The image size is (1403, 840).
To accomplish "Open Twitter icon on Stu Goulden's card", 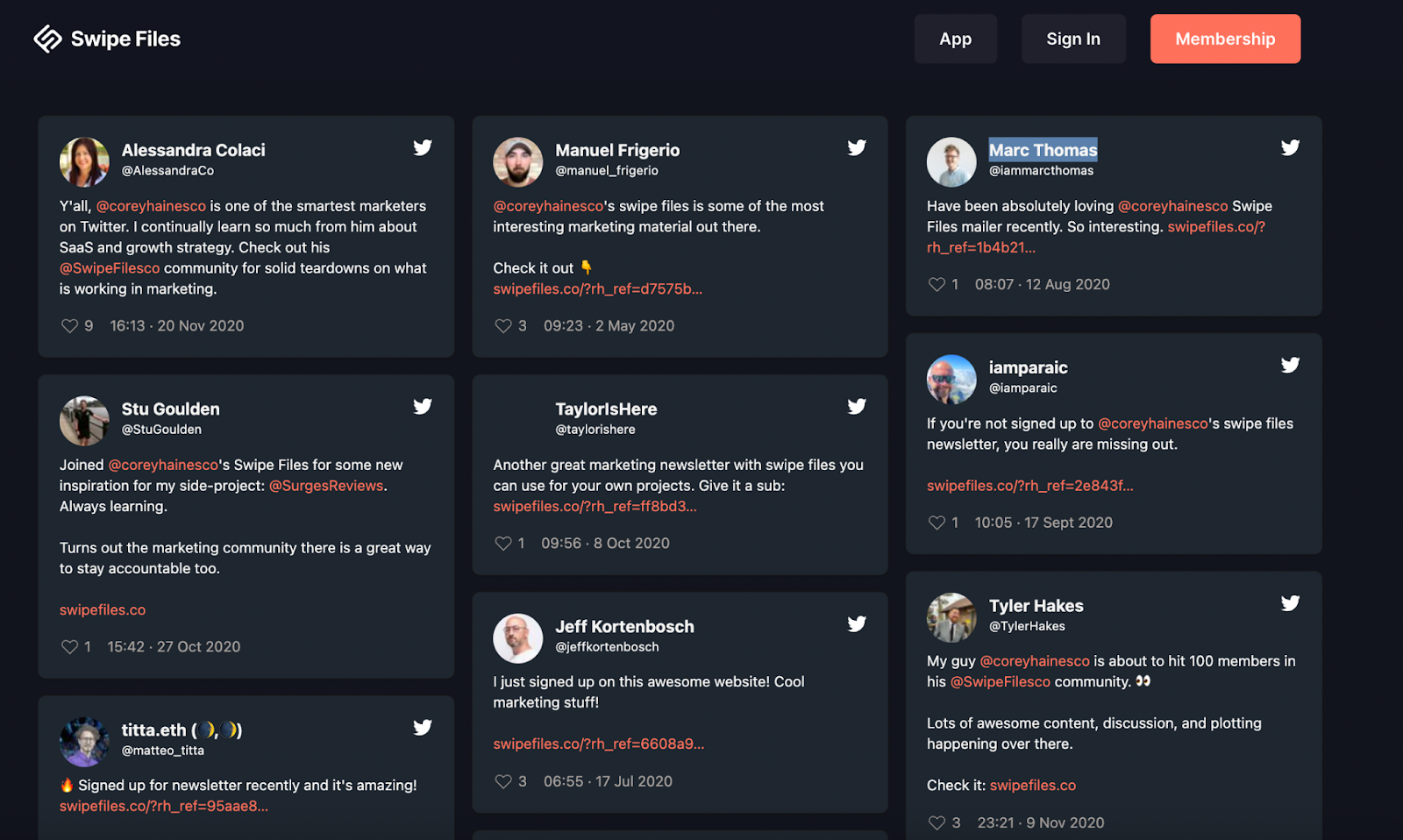I will tap(423, 406).
